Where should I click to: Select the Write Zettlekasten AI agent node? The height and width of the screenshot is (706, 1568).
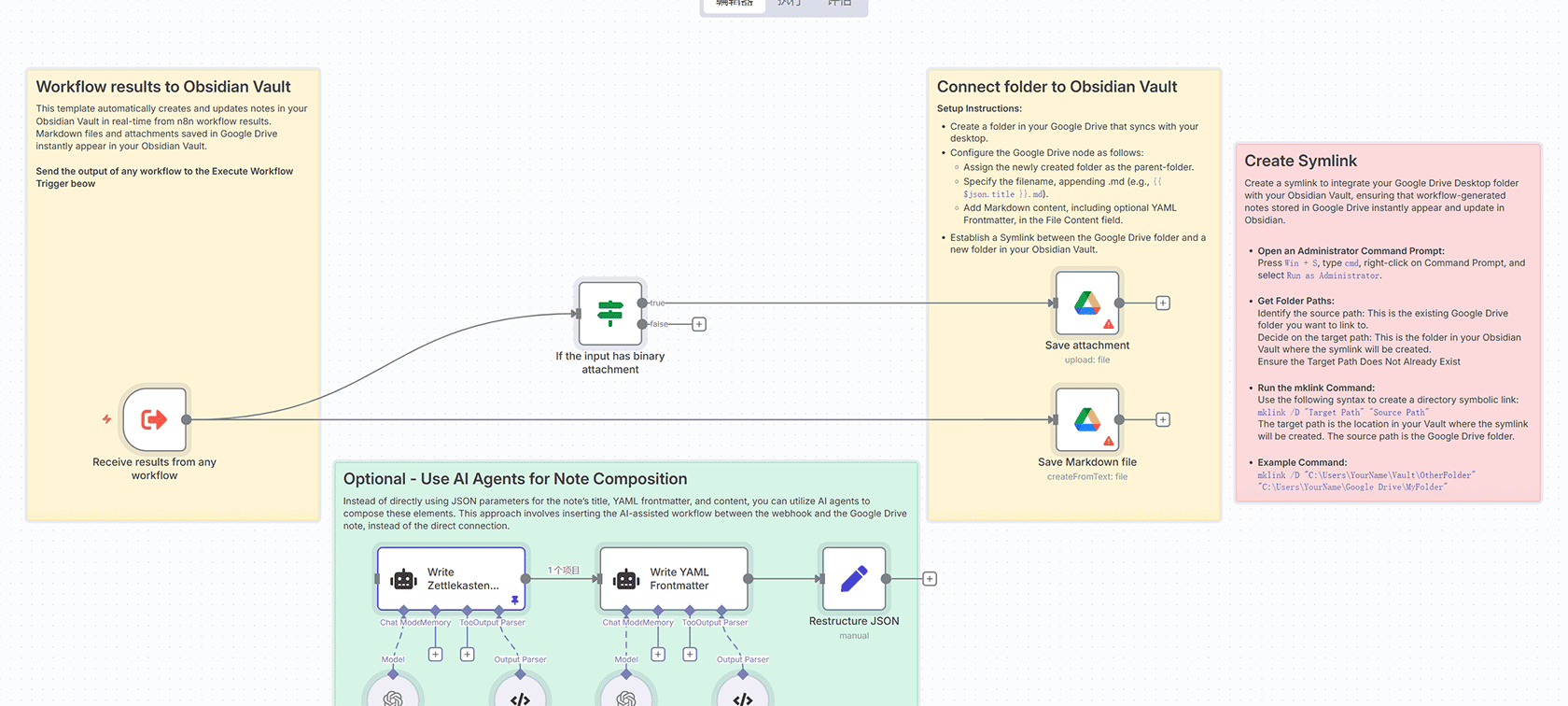(452, 579)
